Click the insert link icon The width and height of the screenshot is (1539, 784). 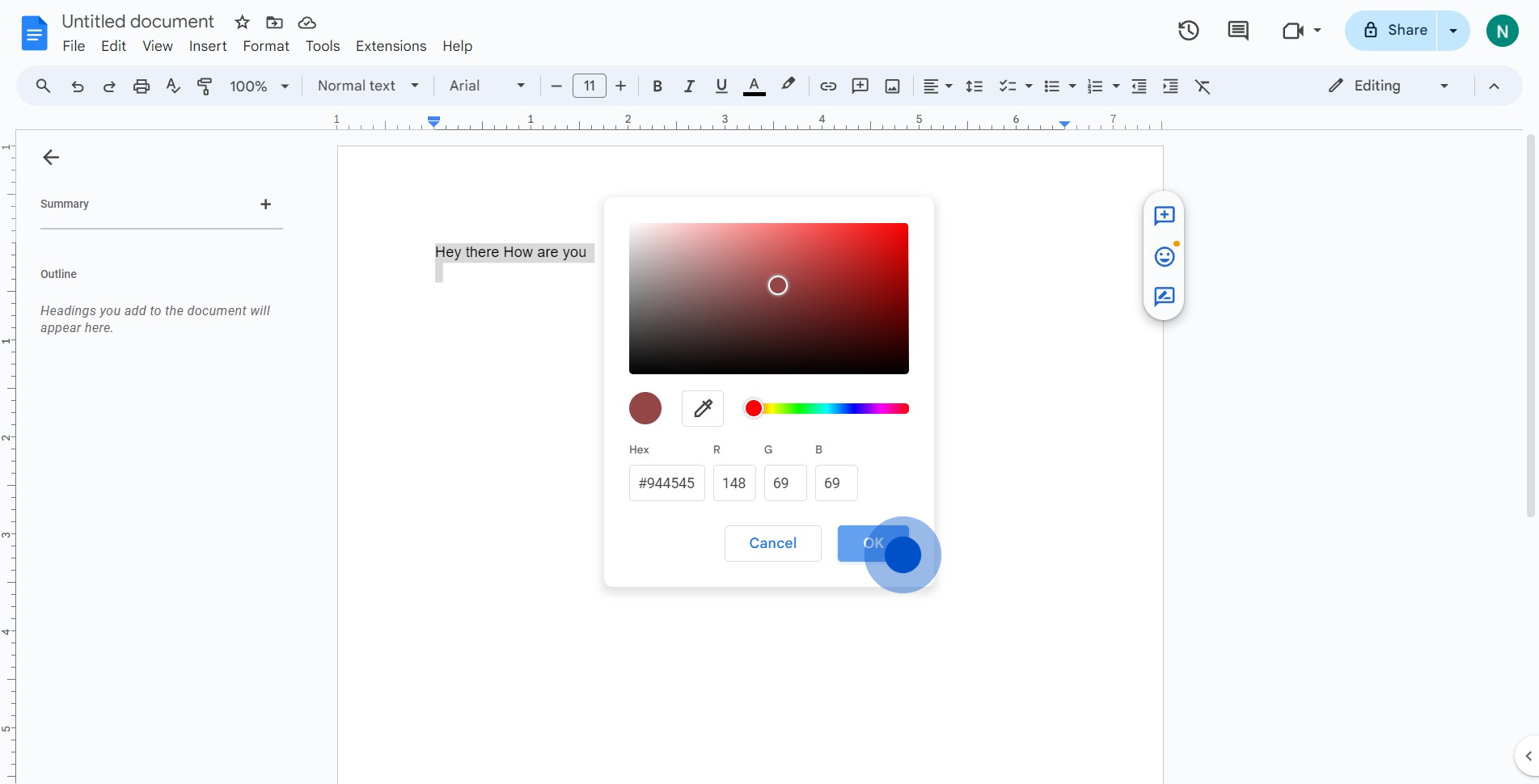(827, 86)
